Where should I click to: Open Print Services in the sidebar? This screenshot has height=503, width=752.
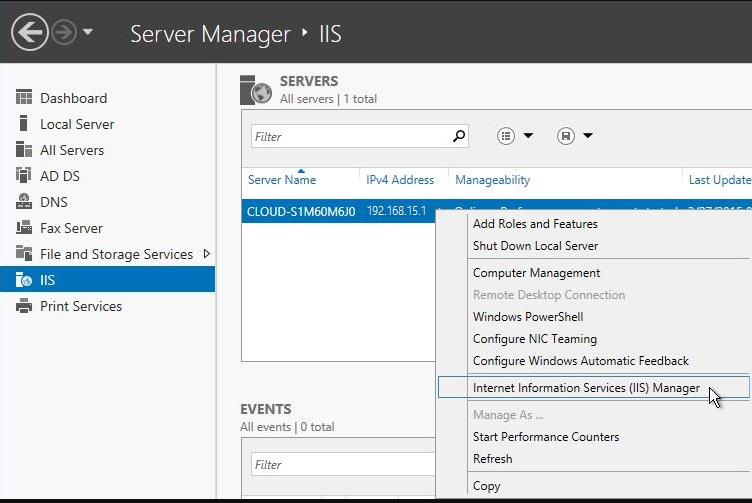click(x=81, y=306)
